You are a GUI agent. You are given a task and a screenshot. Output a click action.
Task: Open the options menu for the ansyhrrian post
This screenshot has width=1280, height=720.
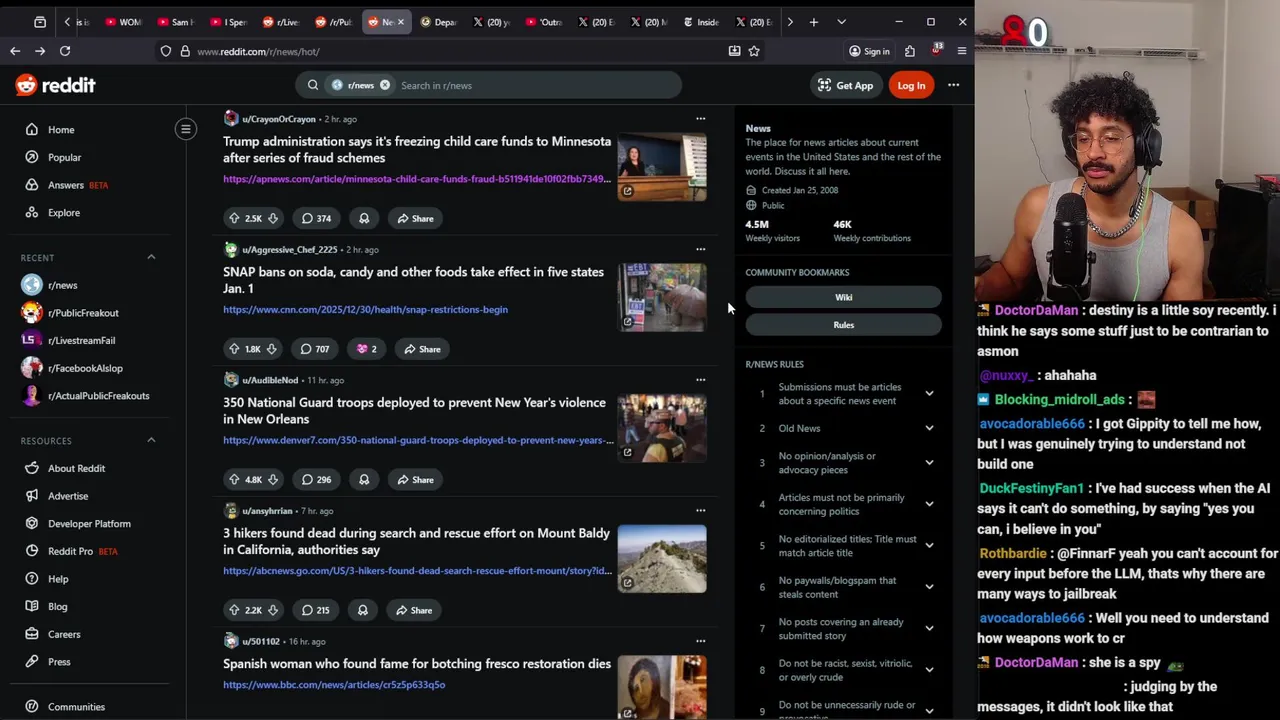click(700, 511)
